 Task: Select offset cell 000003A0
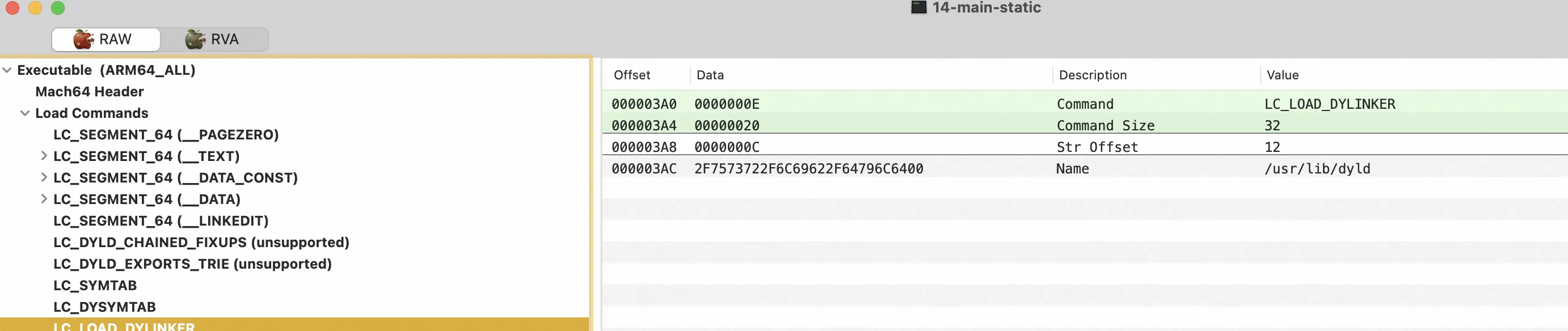644,105
